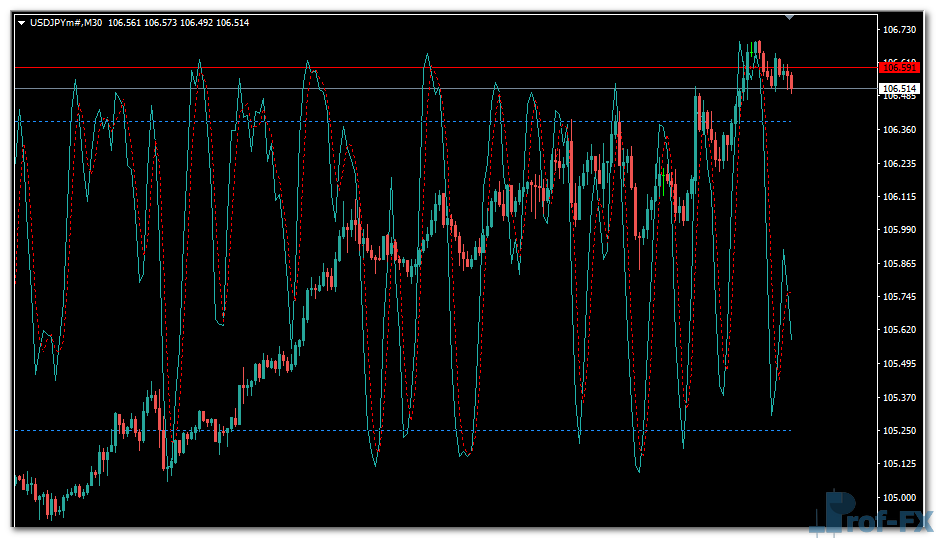Click the 106.115 label on price scale
The width and height of the screenshot is (936, 538).
899,197
